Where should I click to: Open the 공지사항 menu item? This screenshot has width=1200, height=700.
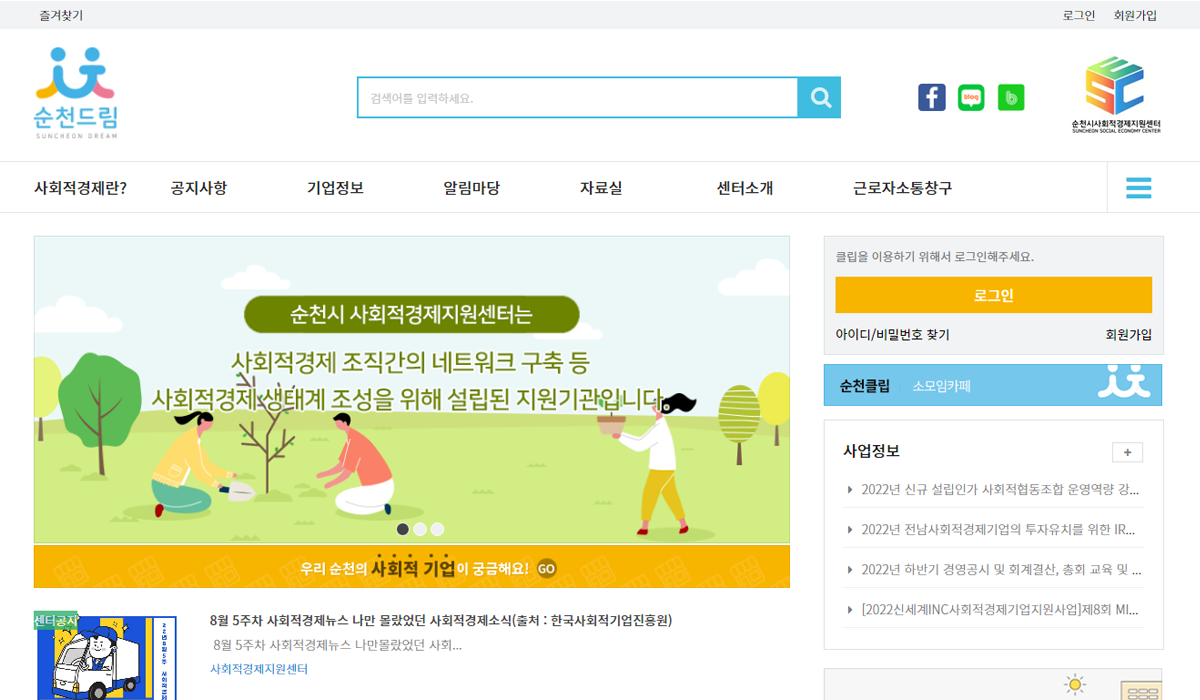tap(198, 187)
